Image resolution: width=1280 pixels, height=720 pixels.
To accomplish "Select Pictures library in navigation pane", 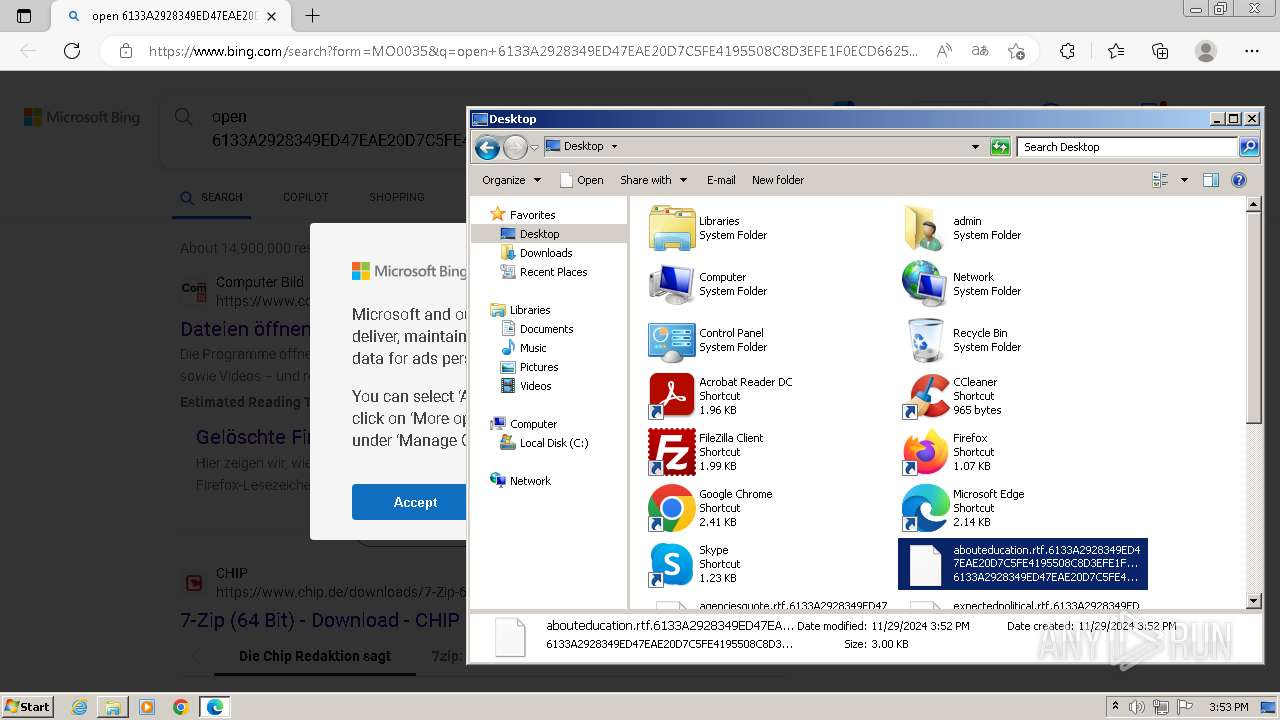I will coord(539,367).
